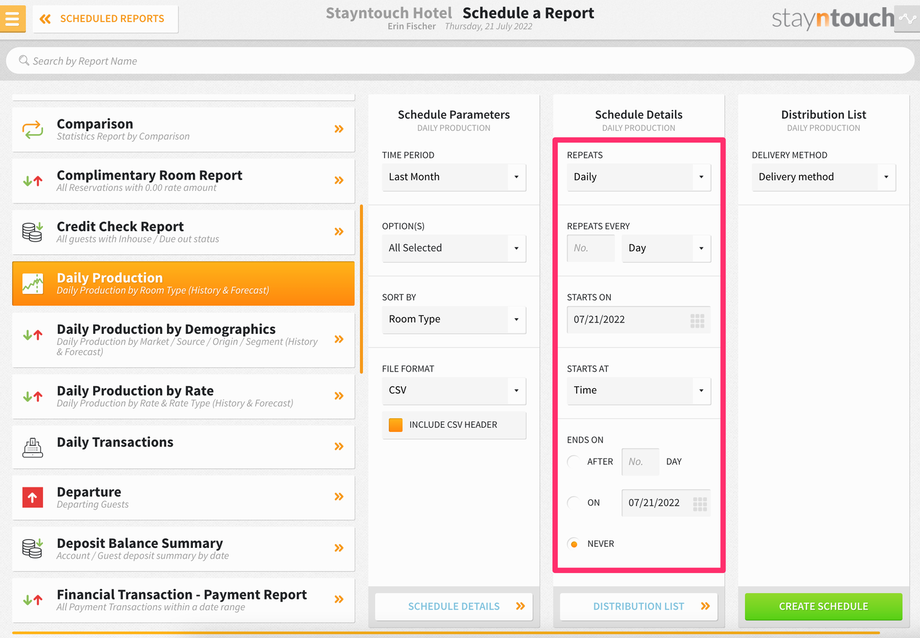Open Credit Check Report chevron

(x=339, y=231)
